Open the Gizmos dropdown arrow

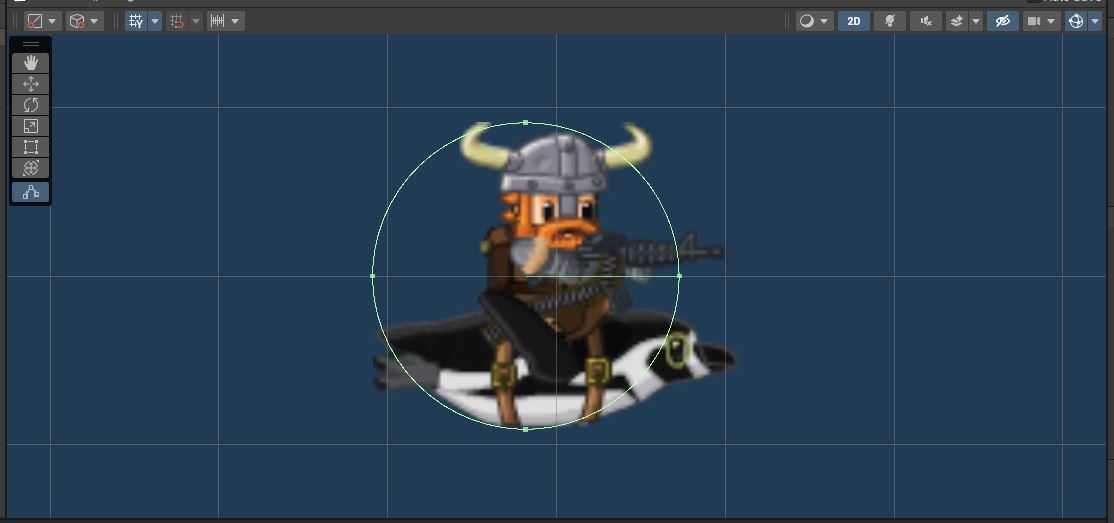click(x=1095, y=21)
